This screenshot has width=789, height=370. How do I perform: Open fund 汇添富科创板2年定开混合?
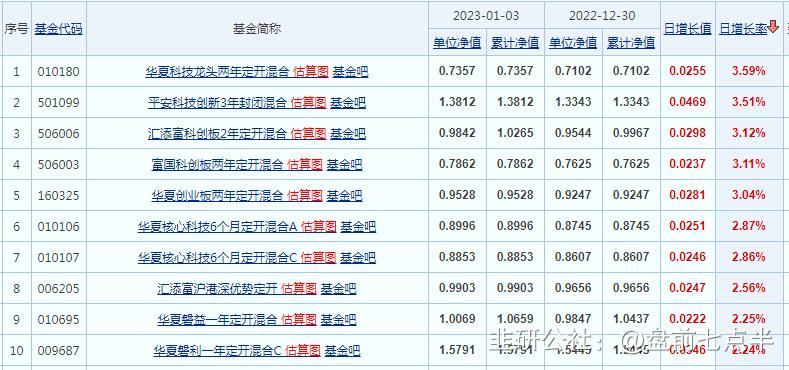[217, 134]
